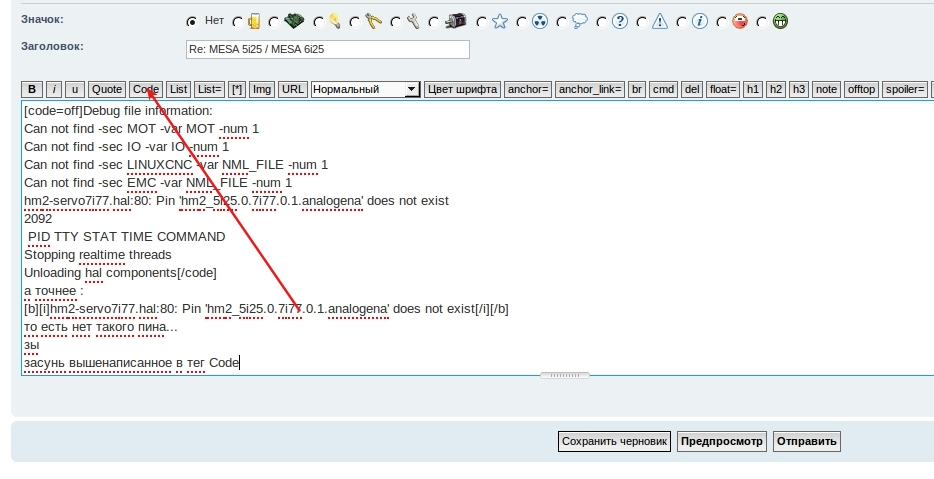The width and height of the screenshot is (934, 479).
Task: Select radio button beside the star
Action: (482, 23)
